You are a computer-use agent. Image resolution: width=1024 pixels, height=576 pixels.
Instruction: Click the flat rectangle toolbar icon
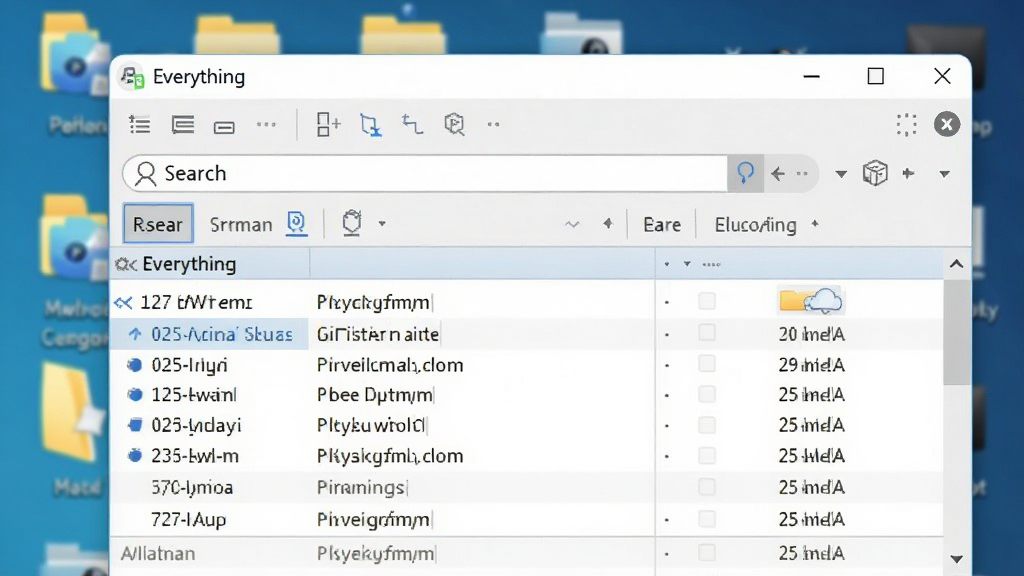(224, 126)
